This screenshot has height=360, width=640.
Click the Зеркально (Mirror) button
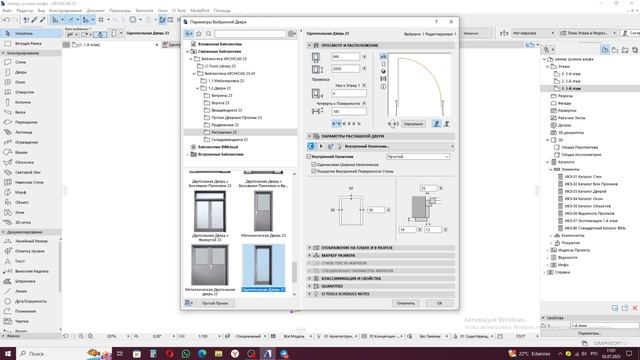click(x=413, y=124)
